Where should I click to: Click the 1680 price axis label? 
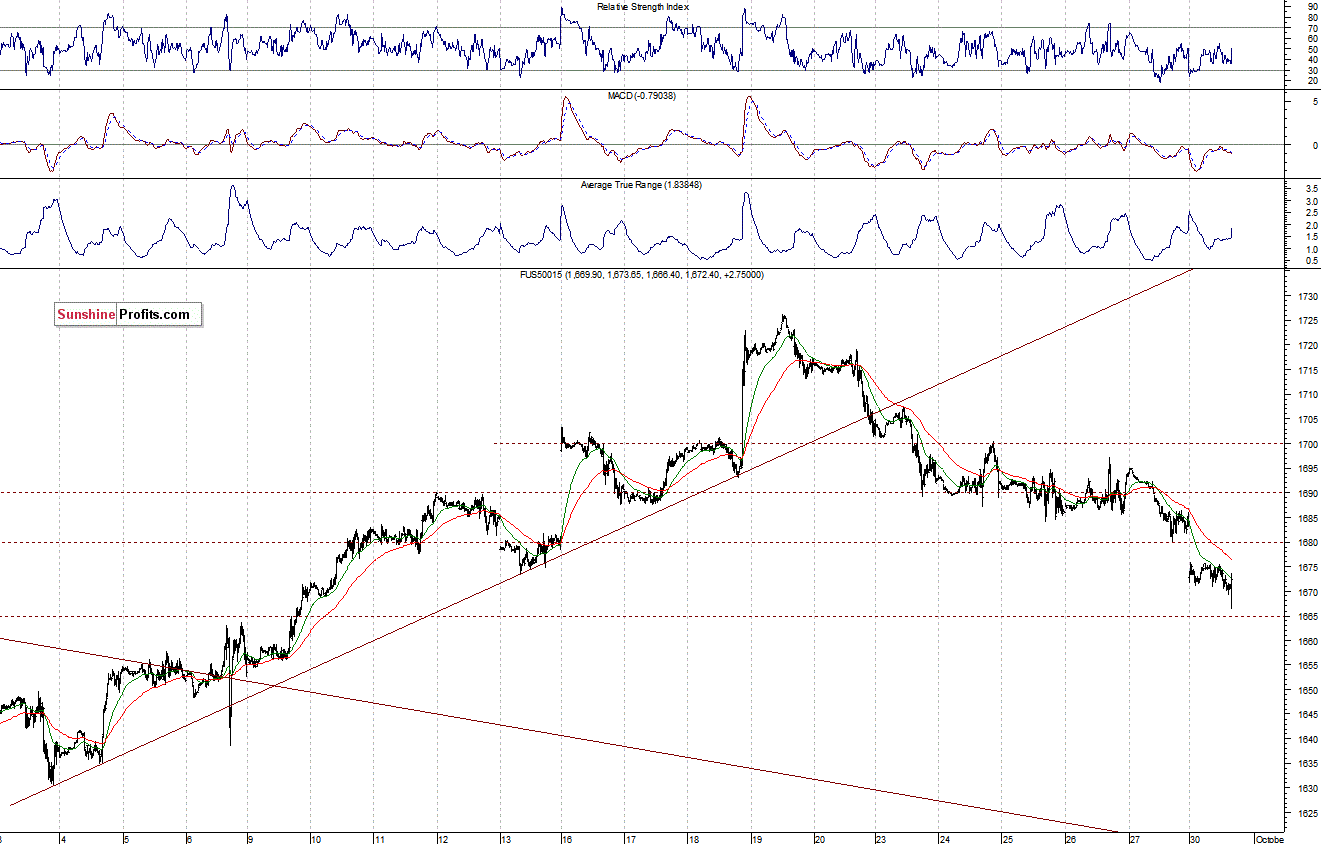pyautogui.click(x=1307, y=543)
